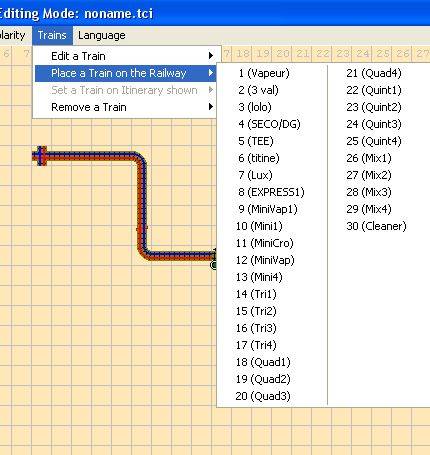The width and height of the screenshot is (430, 455).
Task: Choose train 8 (EXPRESS1)
Action: tap(272, 192)
